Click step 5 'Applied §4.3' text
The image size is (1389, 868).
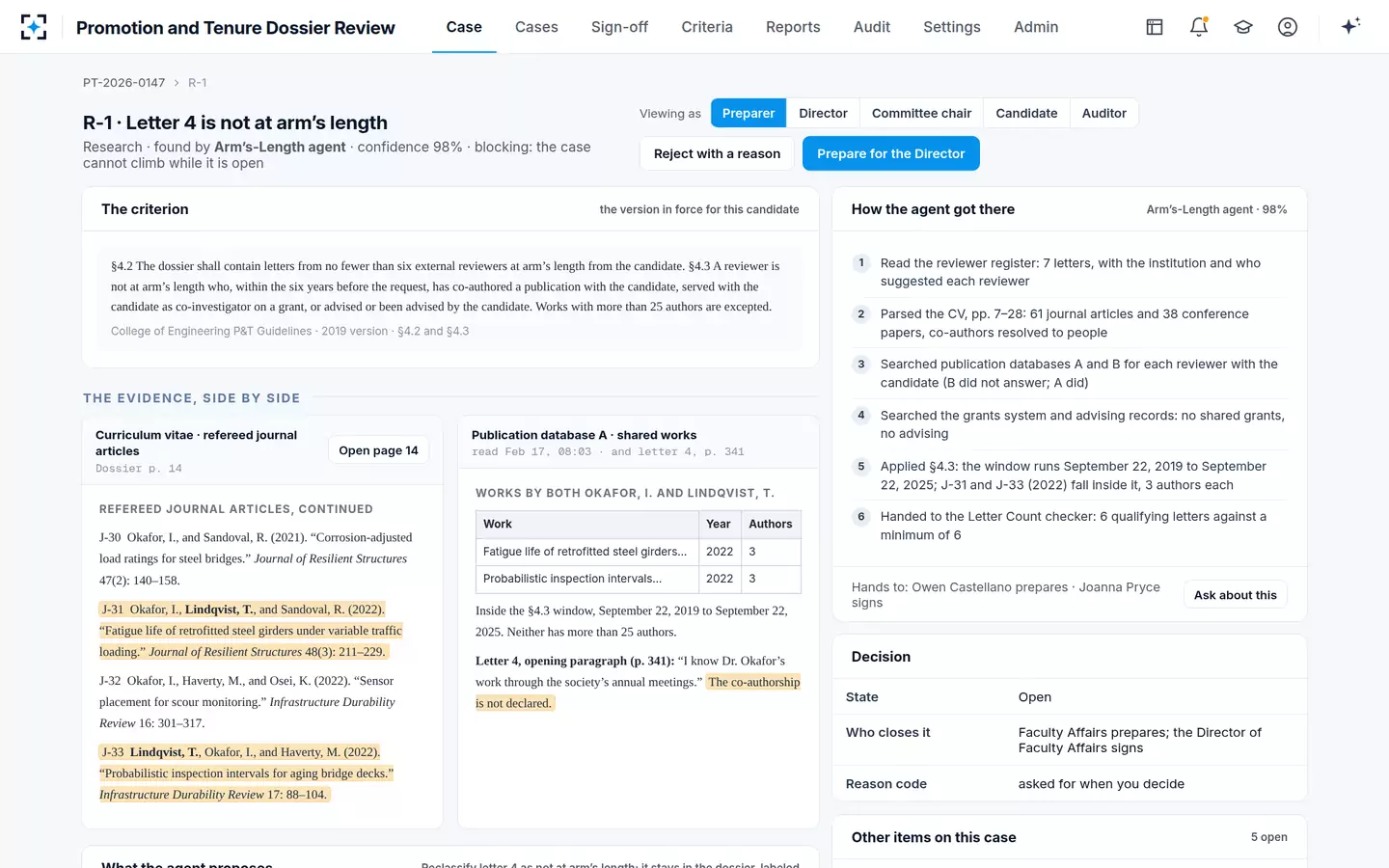pos(1074,475)
